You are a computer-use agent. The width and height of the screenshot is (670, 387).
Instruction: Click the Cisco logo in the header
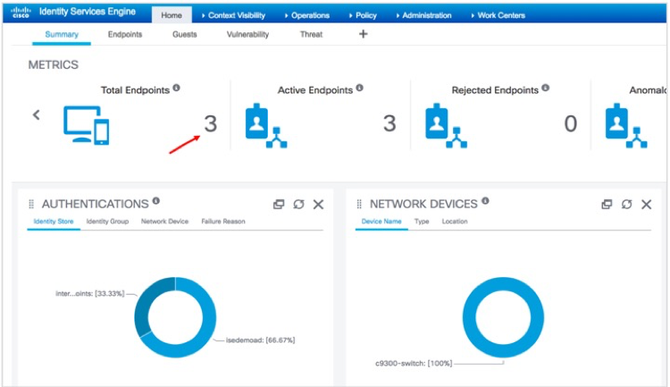click(x=21, y=12)
